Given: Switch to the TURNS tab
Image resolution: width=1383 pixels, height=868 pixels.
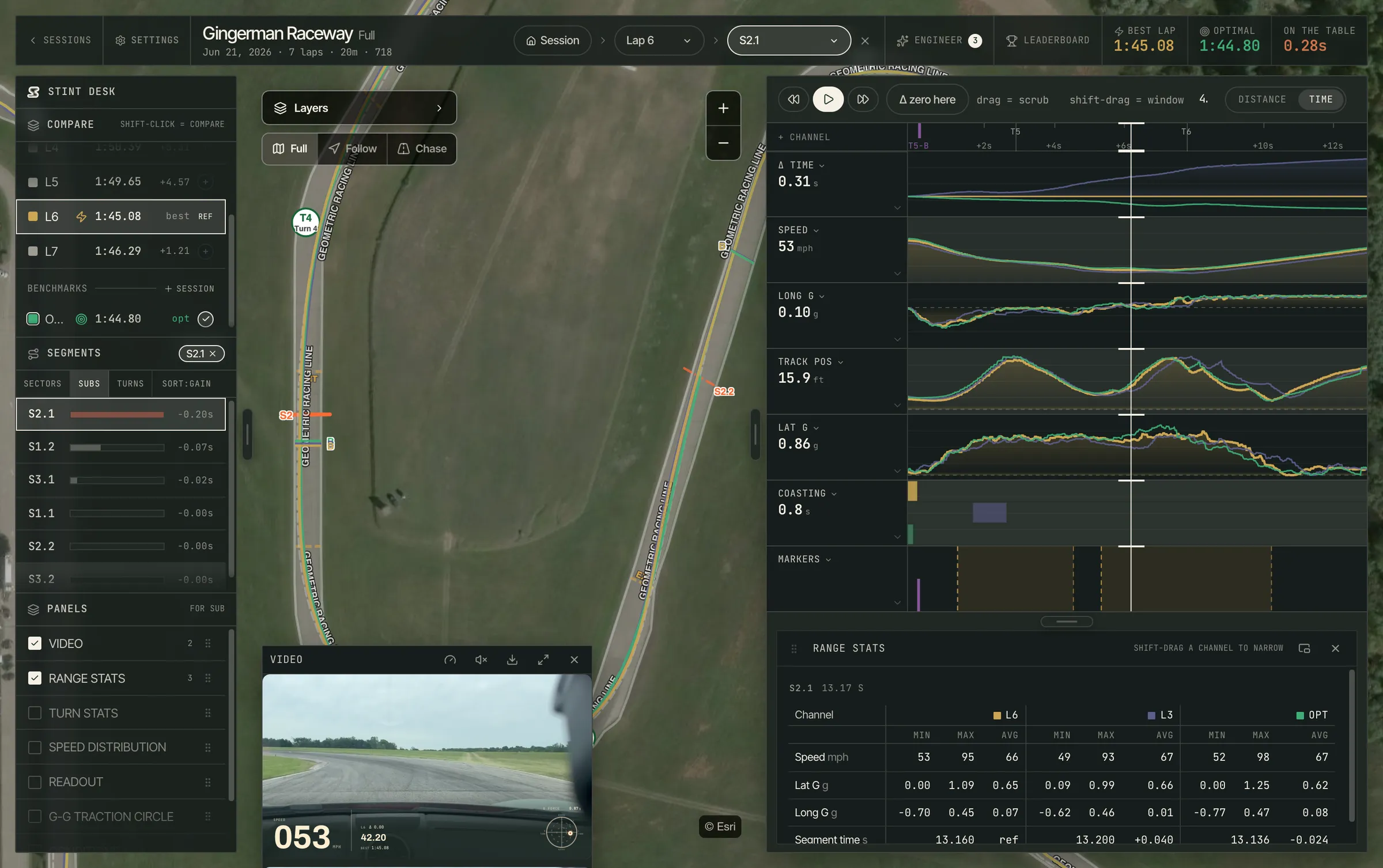Looking at the screenshot, I should click(130, 384).
